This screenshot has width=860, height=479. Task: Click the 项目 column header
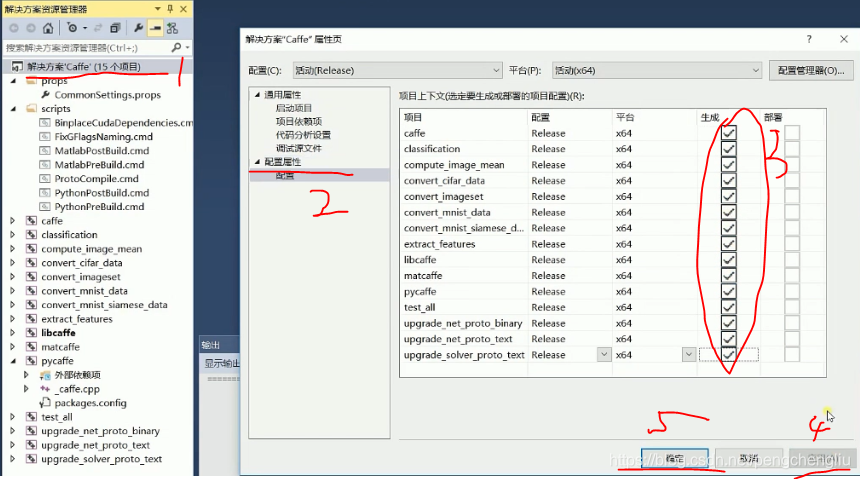[413, 117]
